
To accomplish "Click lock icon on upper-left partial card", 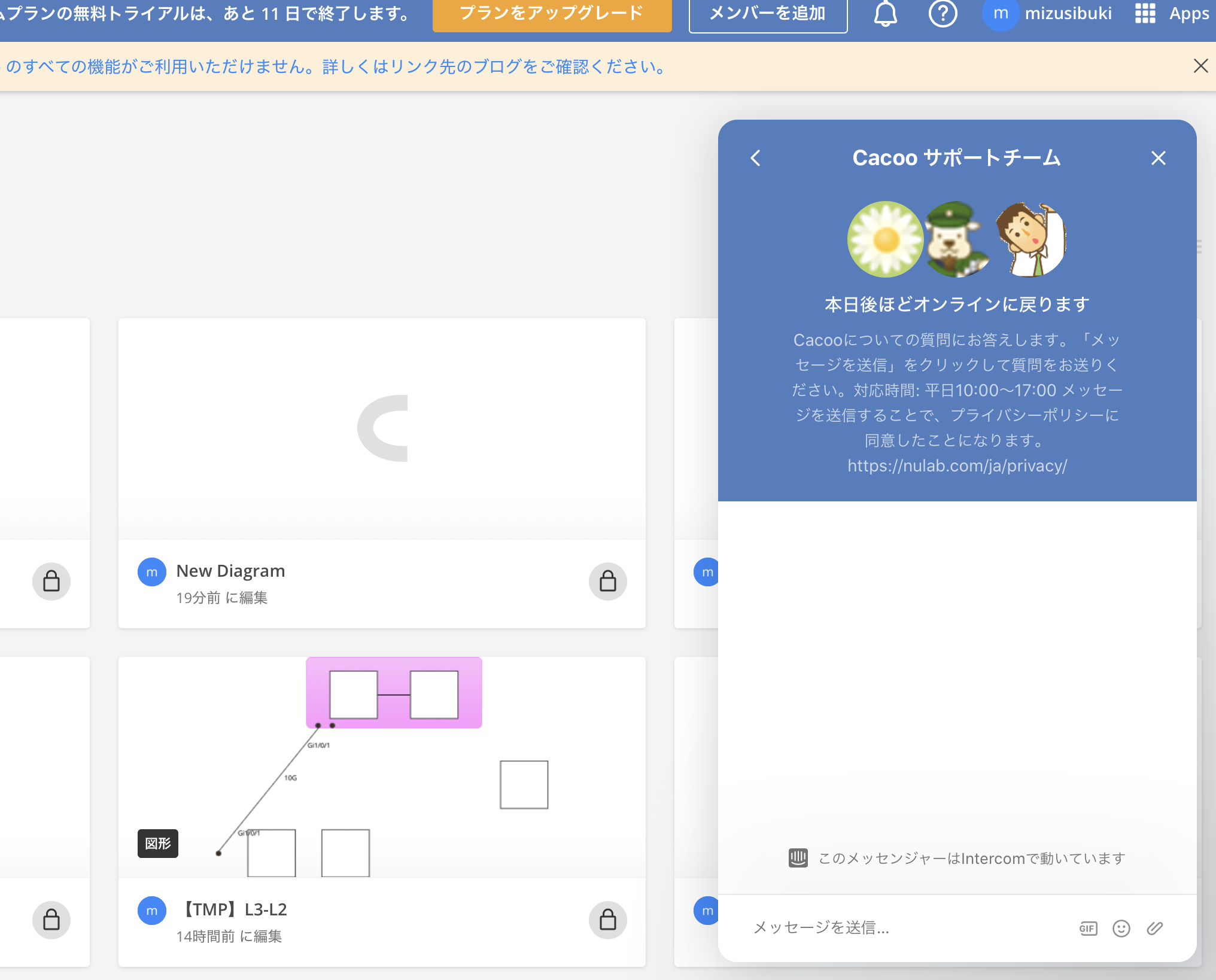I will [51, 581].
